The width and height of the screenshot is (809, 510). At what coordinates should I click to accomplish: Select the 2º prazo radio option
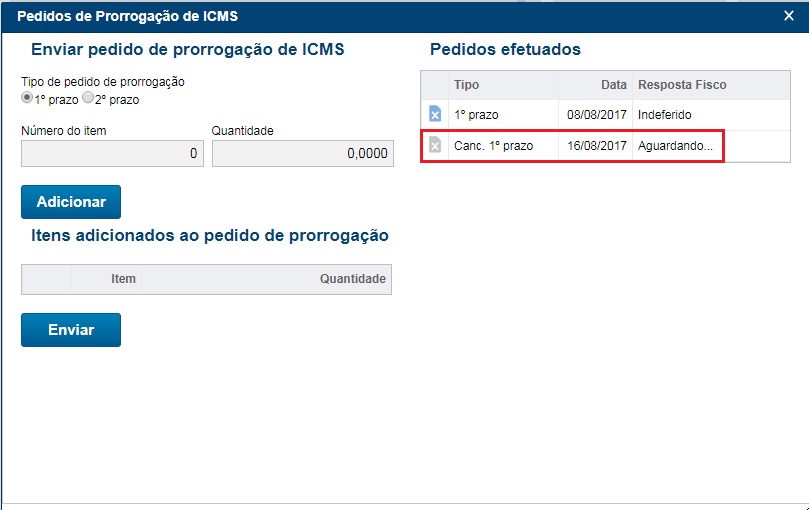[87, 99]
